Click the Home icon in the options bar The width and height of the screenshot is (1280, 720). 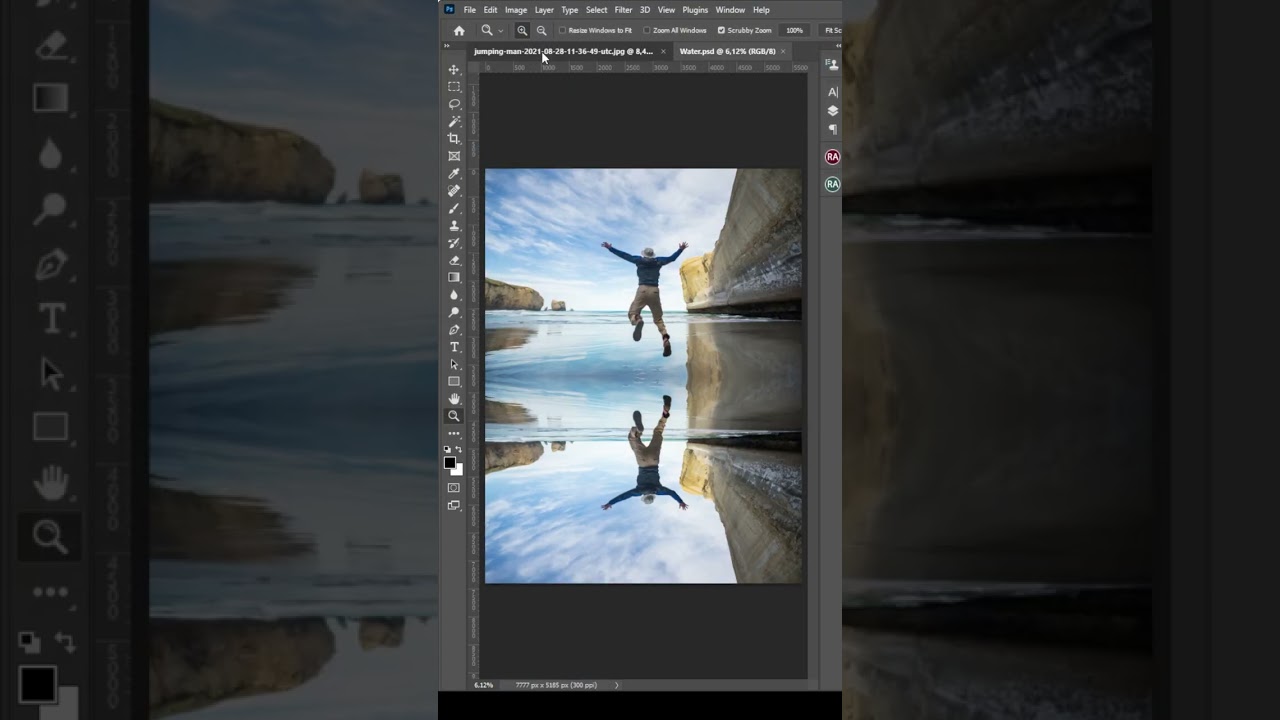459,31
